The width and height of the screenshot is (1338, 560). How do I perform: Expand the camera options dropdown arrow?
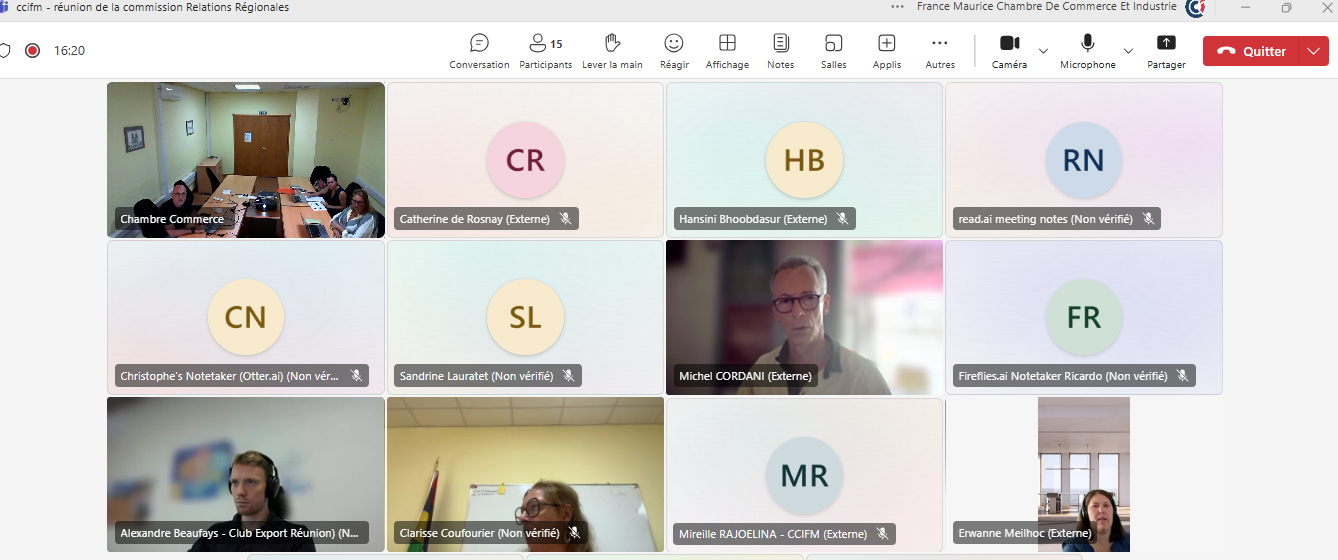click(x=1043, y=51)
